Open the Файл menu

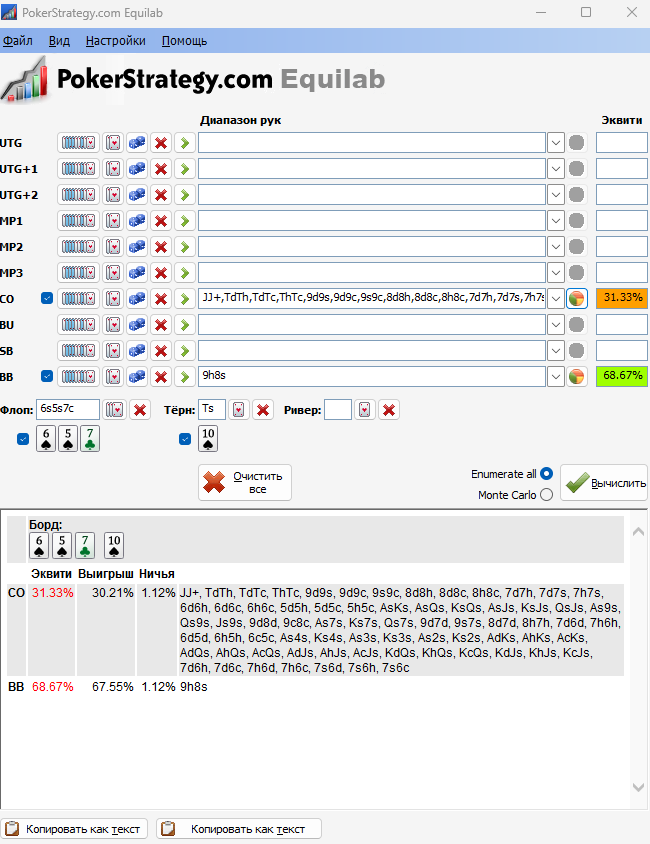tap(18, 41)
